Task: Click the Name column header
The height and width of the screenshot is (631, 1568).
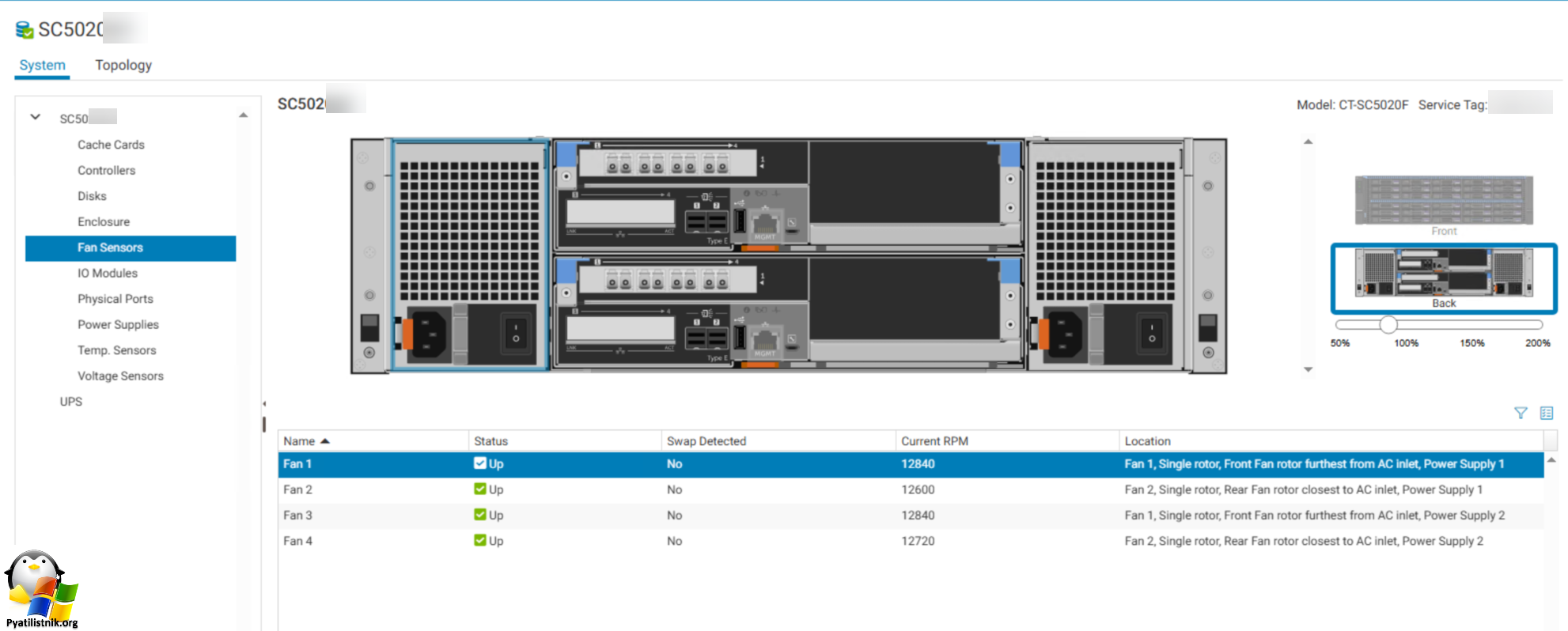Action: [x=373, y=441]
